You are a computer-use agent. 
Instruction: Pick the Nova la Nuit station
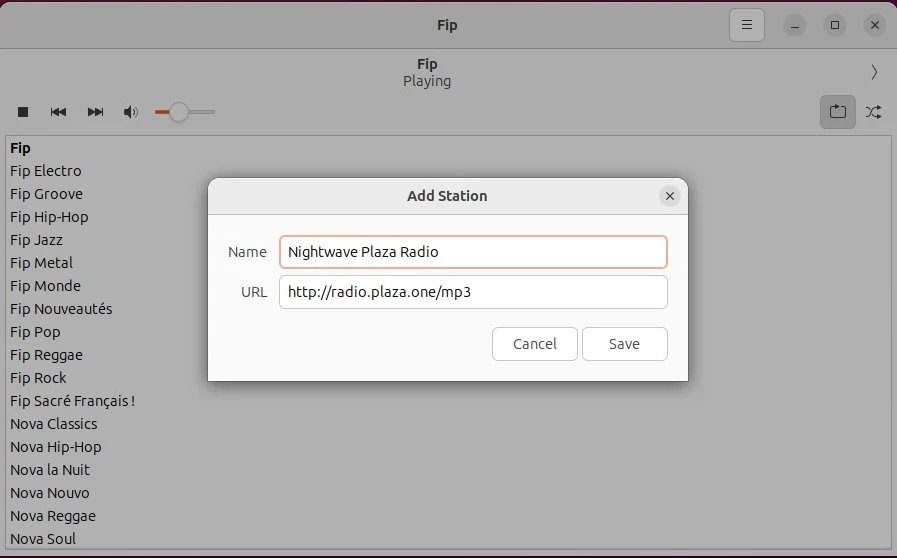pos(50,470)
